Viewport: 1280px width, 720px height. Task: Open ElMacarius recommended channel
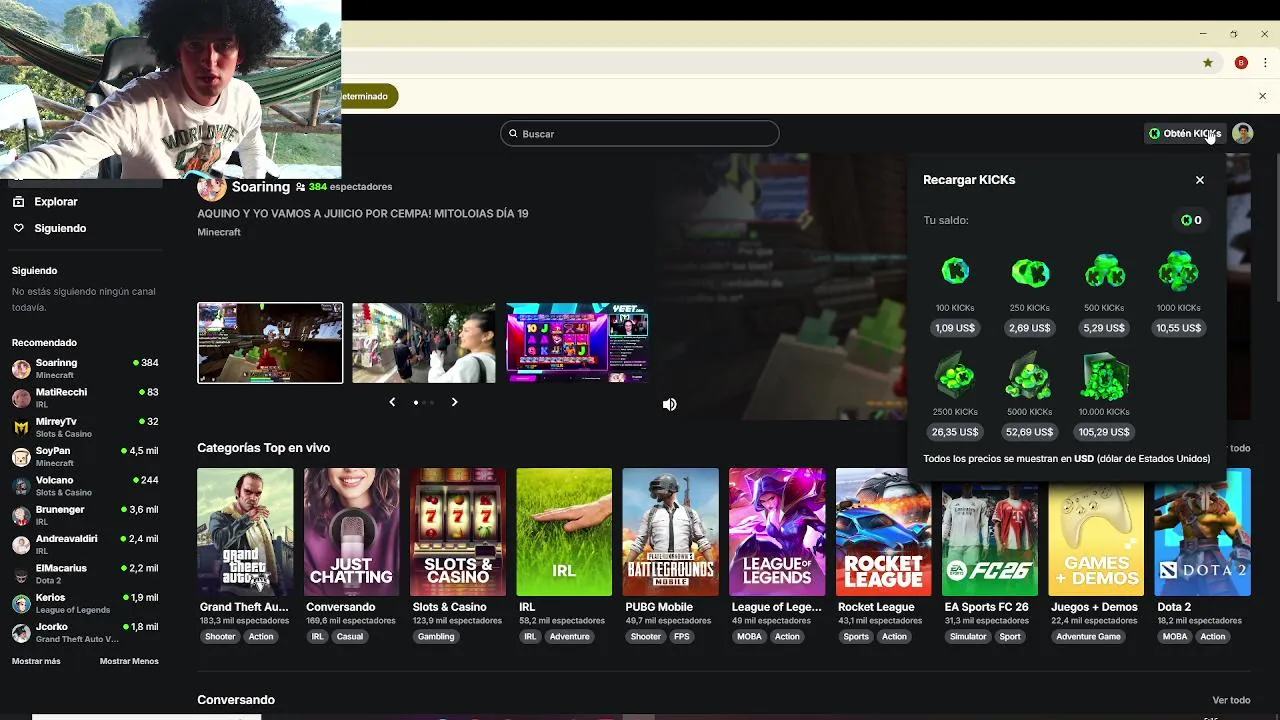click(85, 573)
